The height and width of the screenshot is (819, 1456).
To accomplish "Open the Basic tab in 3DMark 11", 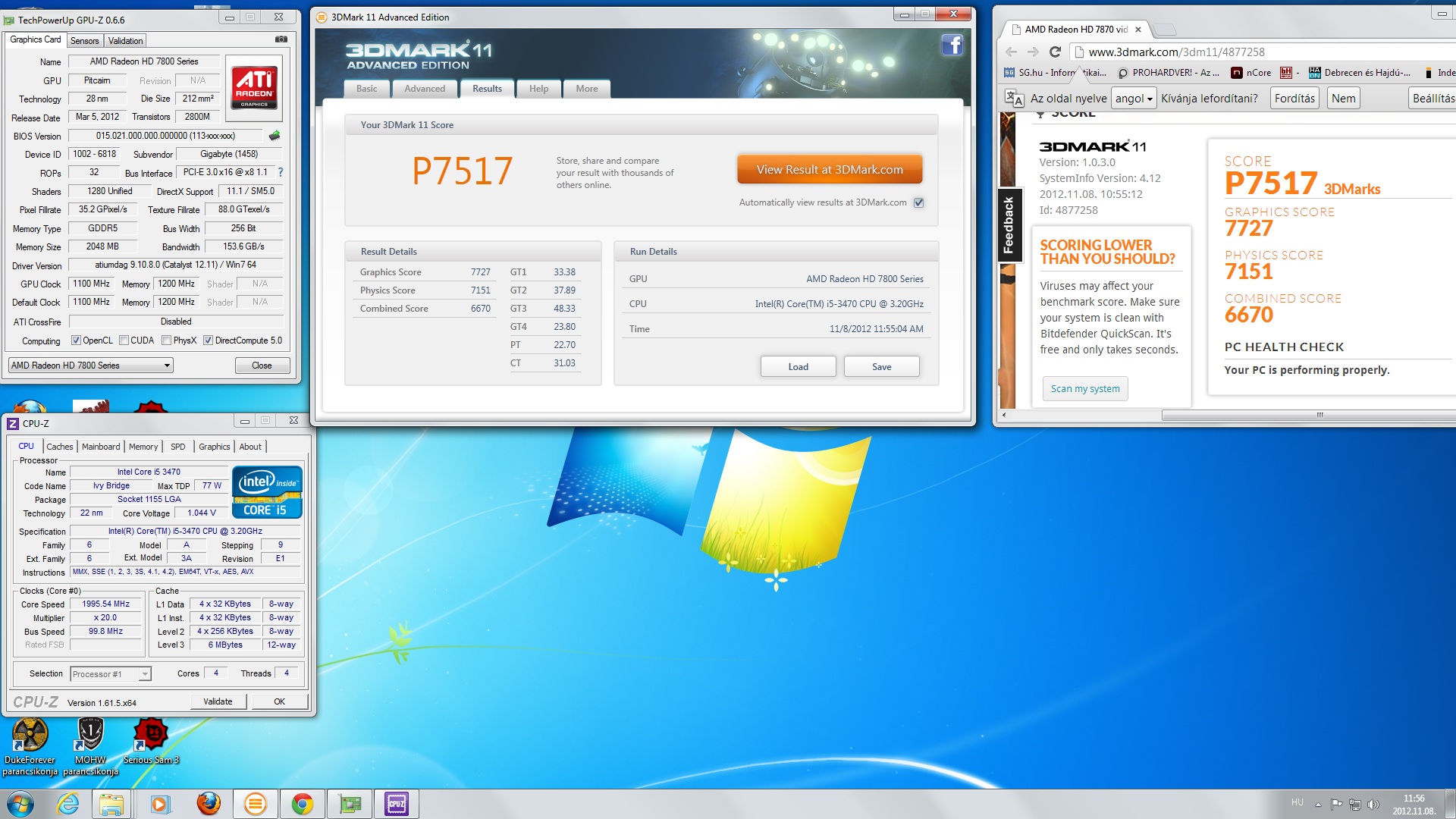I will (367, 89).
